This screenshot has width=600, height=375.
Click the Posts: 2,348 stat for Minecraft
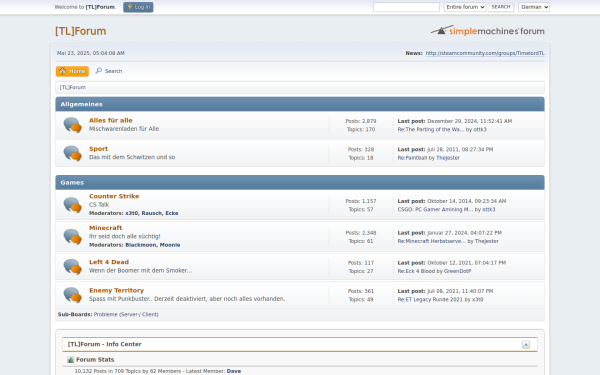tap(361, 233)
